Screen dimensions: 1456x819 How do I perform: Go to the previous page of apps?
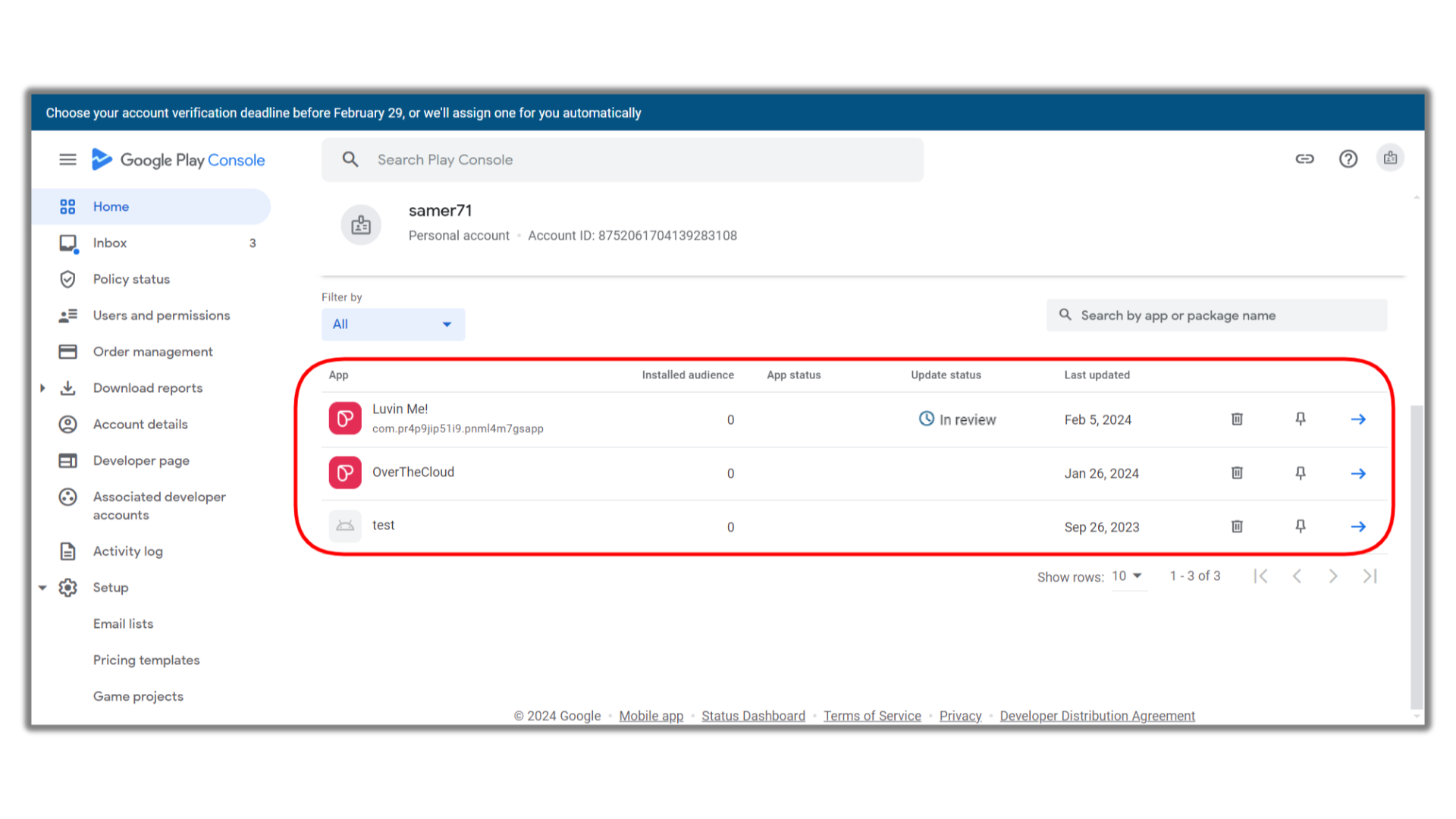tap(1297, 576)
